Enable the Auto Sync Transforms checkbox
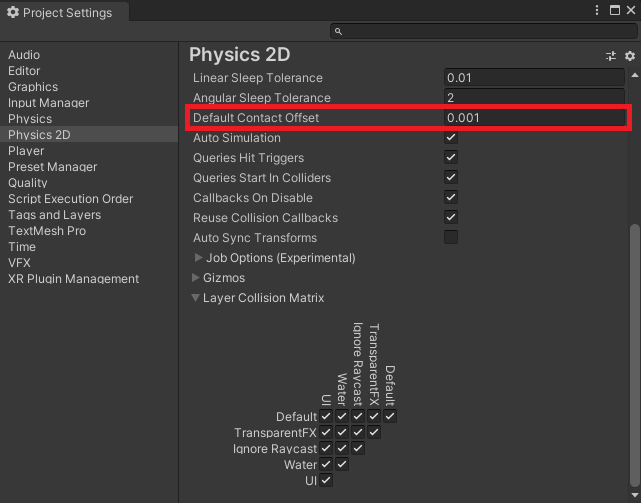This screenshot has height=503, width=641. pyautogui.click(x=451, y=238)
